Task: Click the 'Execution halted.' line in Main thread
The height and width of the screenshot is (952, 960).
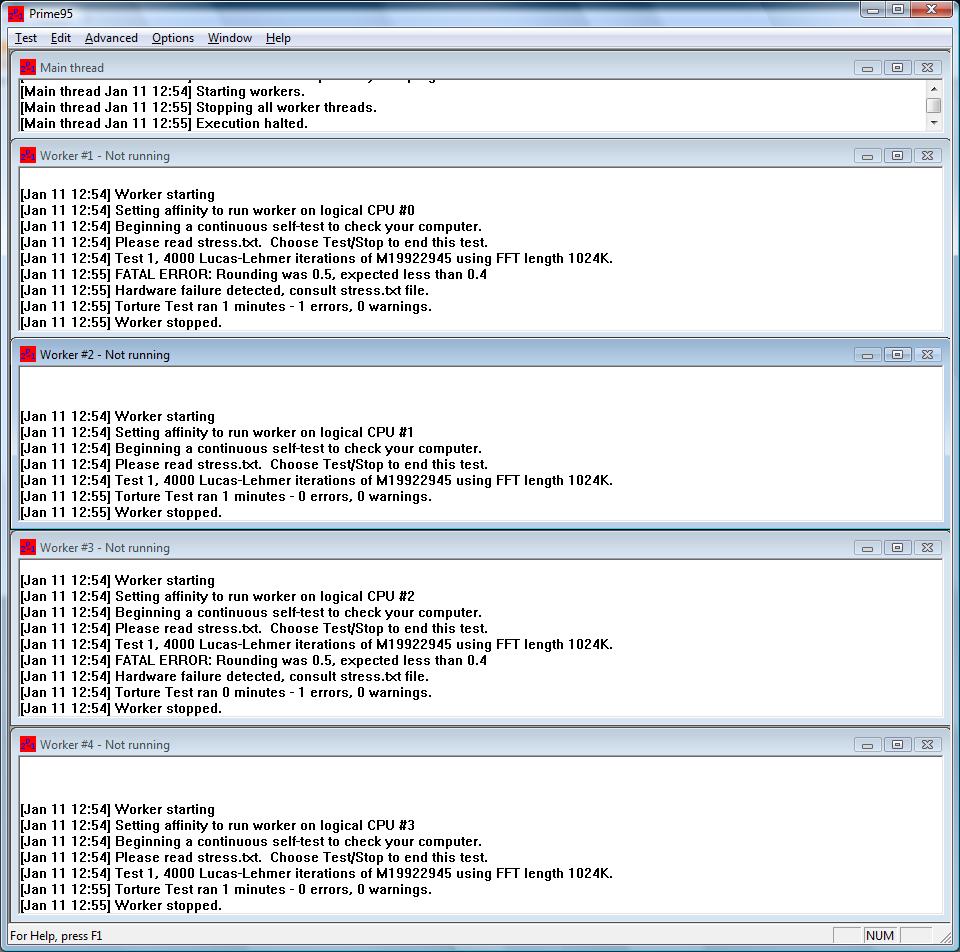Action: [x=164, y=123]
